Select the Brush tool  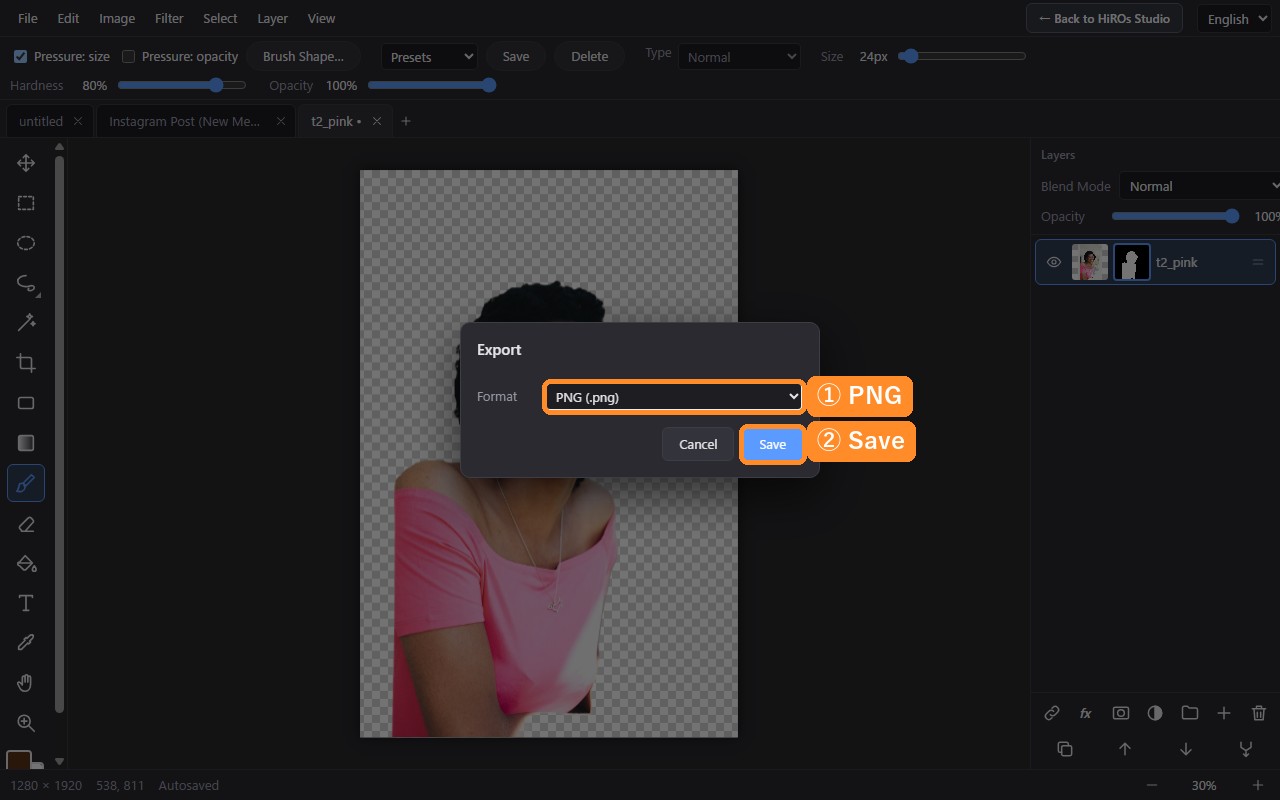(26, 483)
